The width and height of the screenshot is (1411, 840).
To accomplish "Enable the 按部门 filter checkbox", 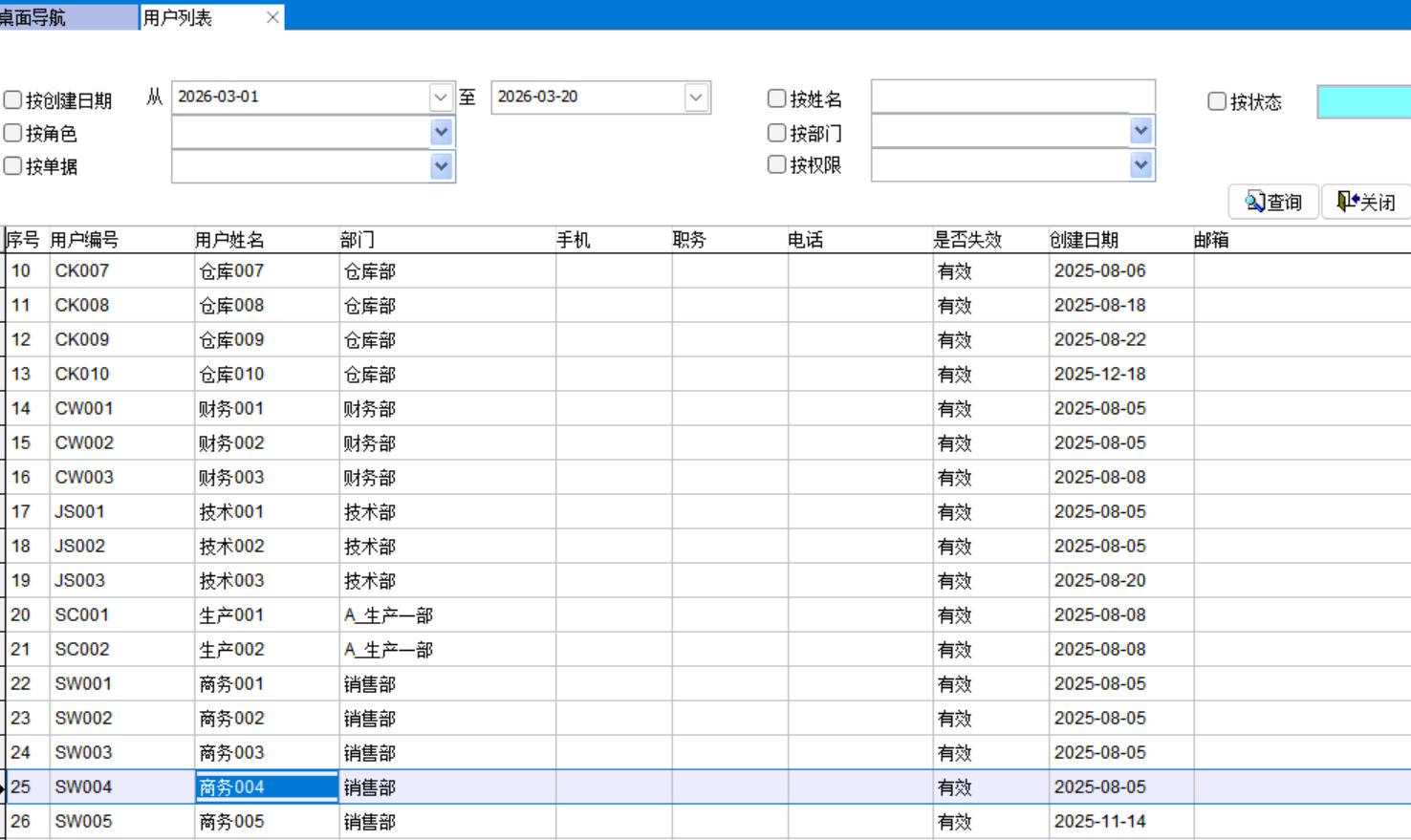I will coord(777,133).
